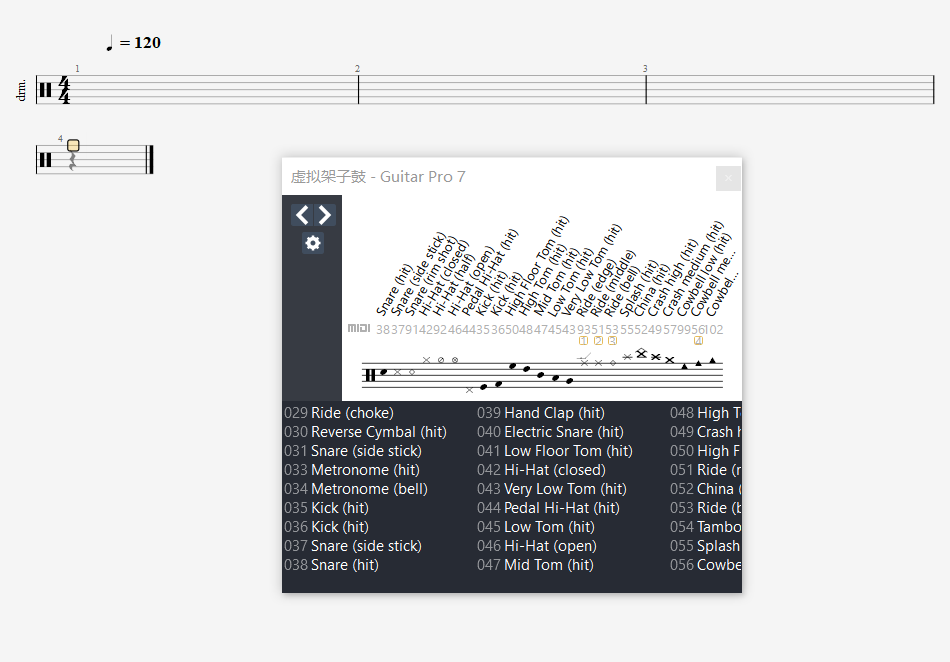This screenshot has width=950, height=662.
Task: Pick 030 Reverse Cymbal (hit)
Action: [365, 432]
